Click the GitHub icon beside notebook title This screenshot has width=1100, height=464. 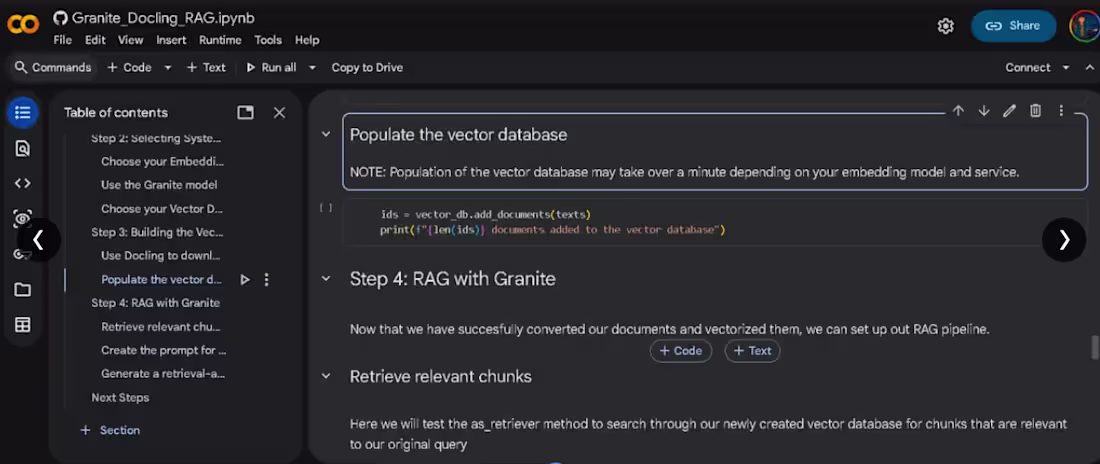(60, 18)
